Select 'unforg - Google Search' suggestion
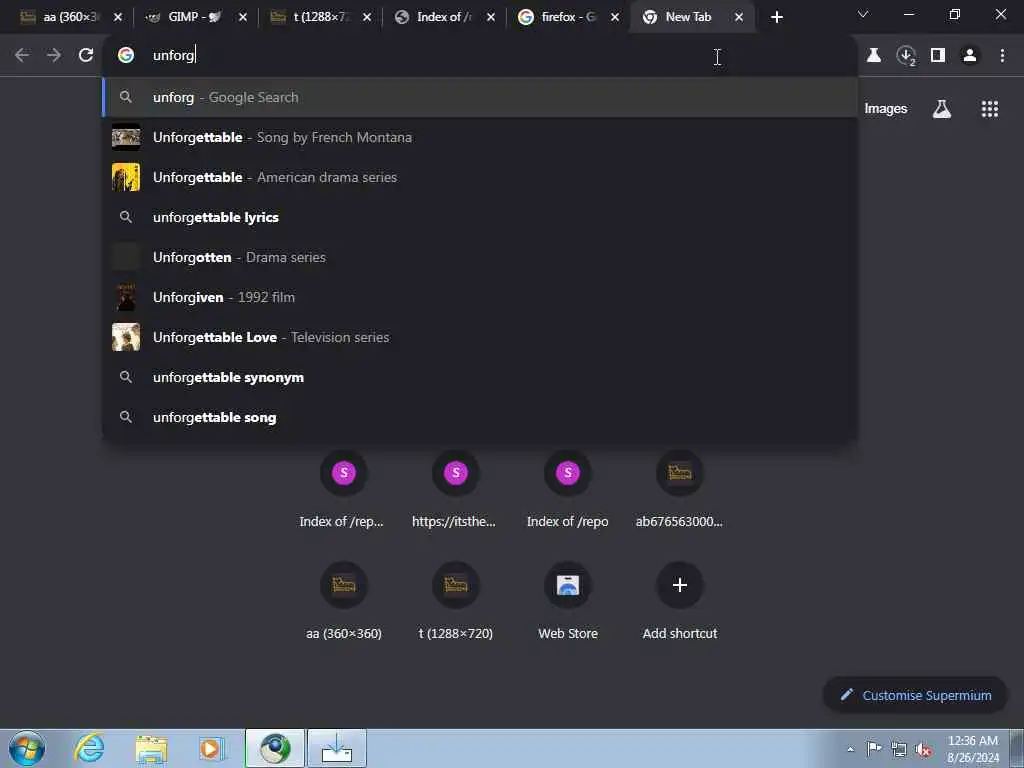Screen dimensions: 1024x768 coord(480,97)
